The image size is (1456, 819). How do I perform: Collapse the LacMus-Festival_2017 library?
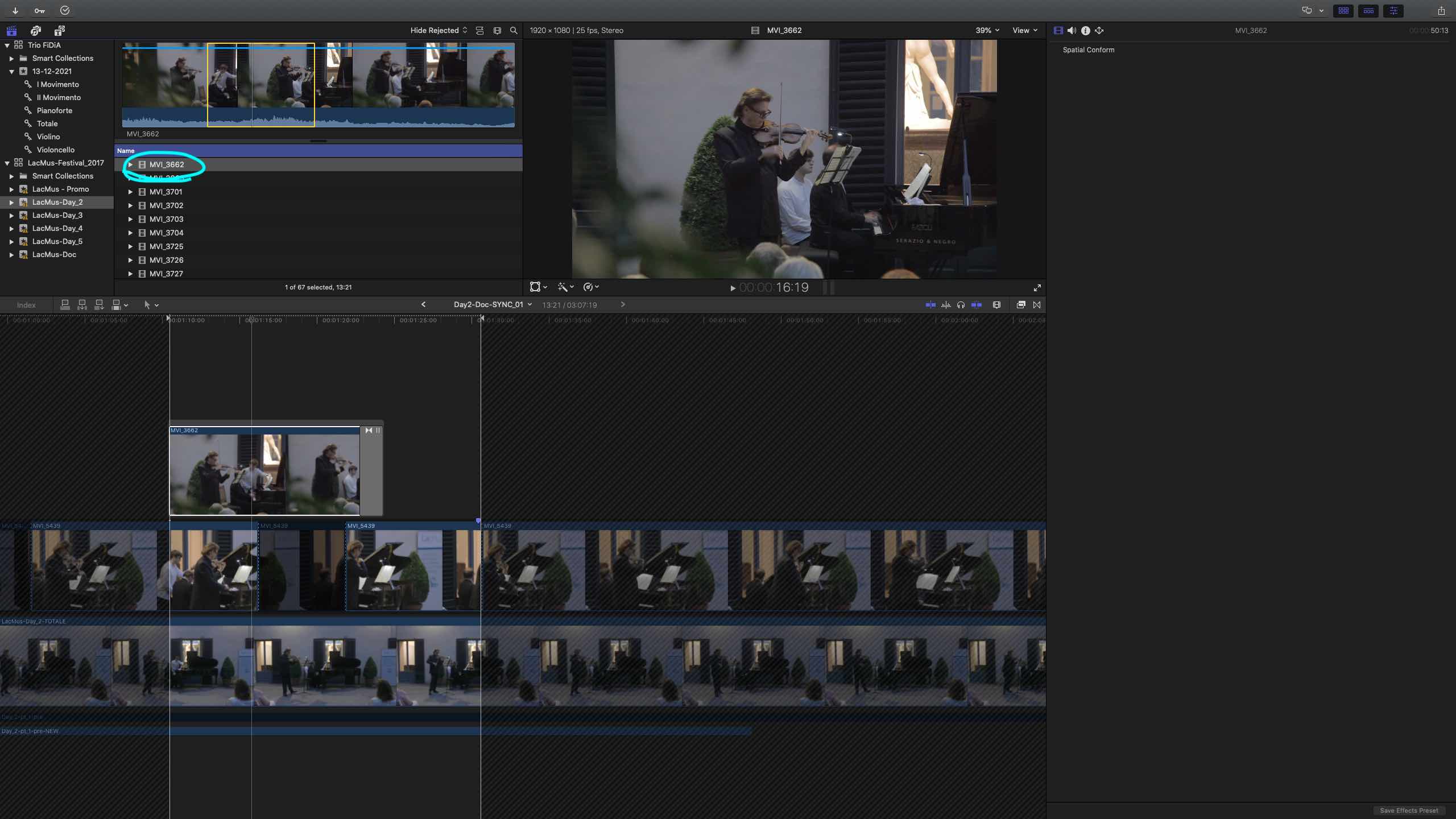coord(7,163)
